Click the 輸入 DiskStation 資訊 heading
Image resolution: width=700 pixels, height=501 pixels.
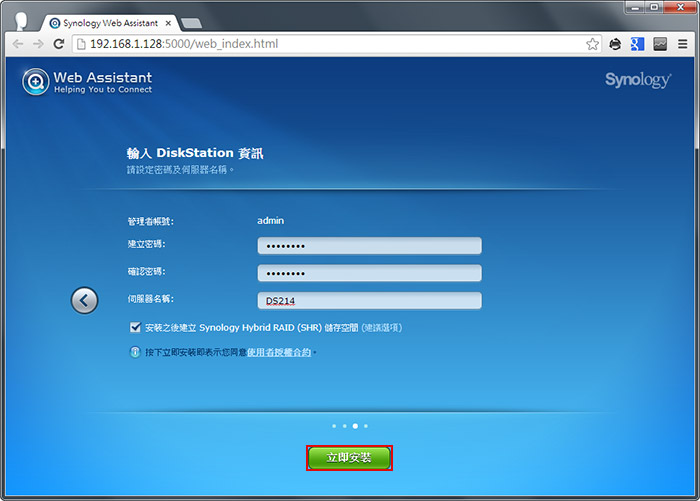195,153
